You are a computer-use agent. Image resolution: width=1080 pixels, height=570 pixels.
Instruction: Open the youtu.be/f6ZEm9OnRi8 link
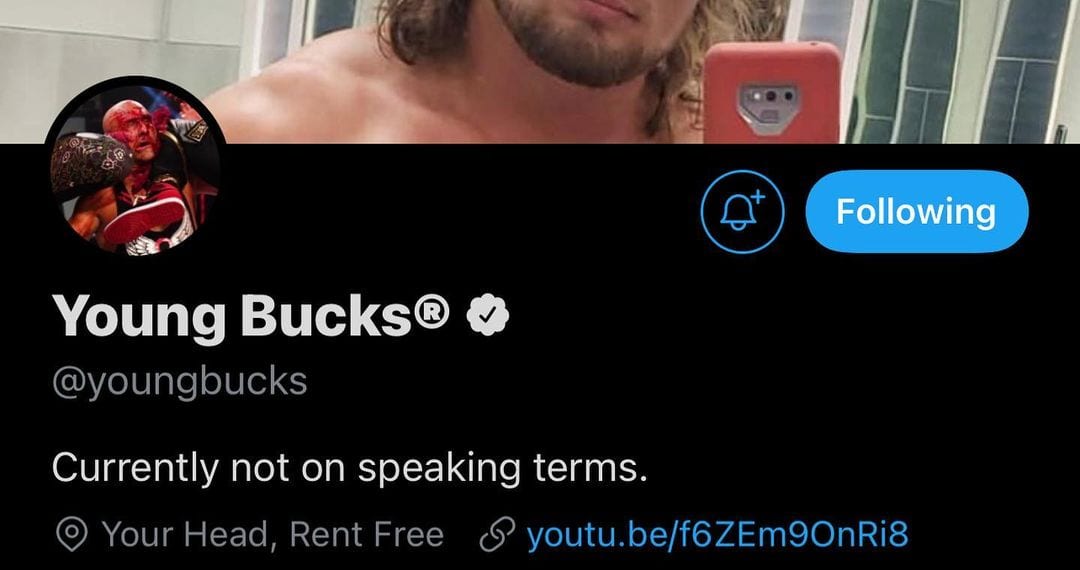tap(717, 534)
